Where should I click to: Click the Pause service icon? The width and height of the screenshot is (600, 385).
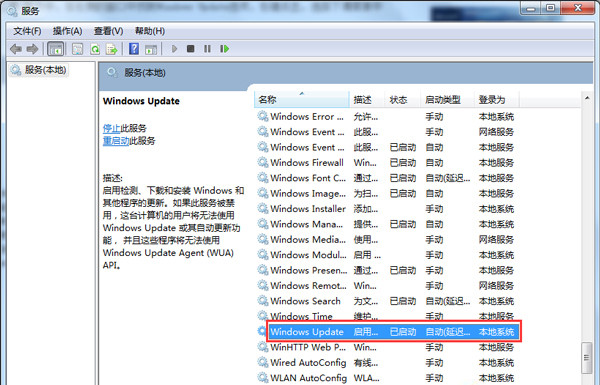click(x=207, y=49)
